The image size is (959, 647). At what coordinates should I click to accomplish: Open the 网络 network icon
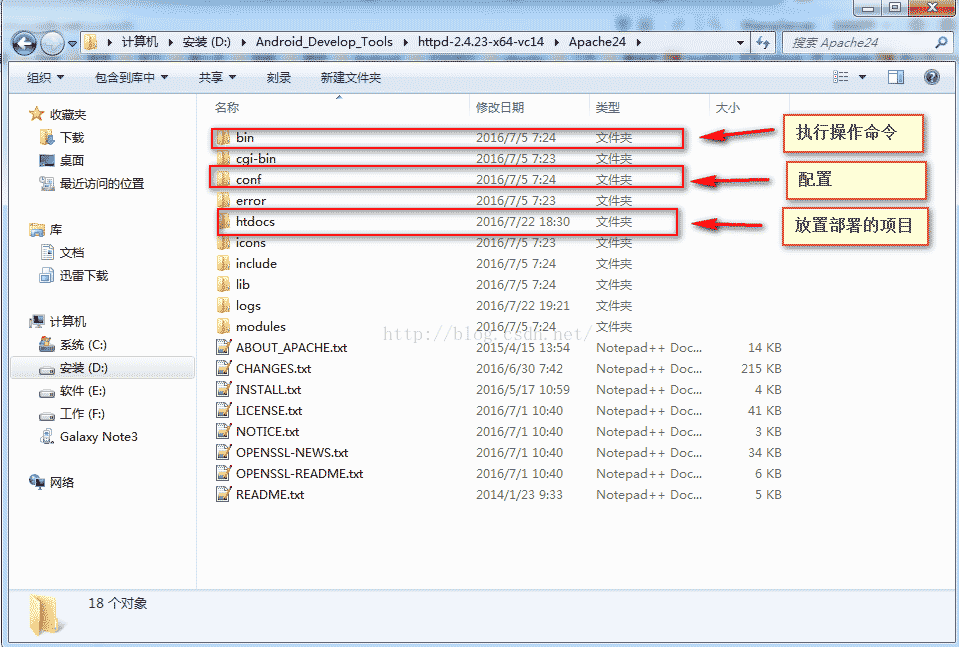click(37, 482)
